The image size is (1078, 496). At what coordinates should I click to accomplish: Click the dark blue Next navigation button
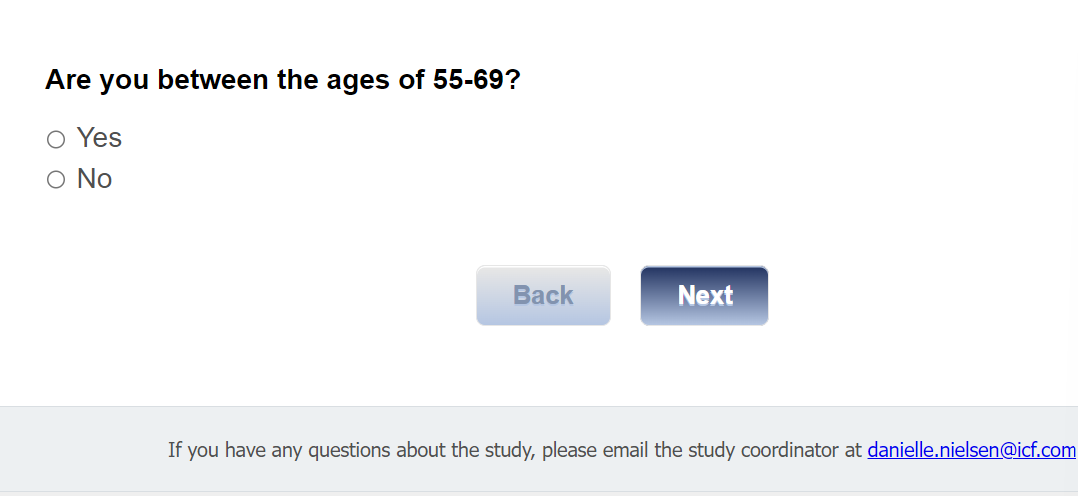click(704, 295)
